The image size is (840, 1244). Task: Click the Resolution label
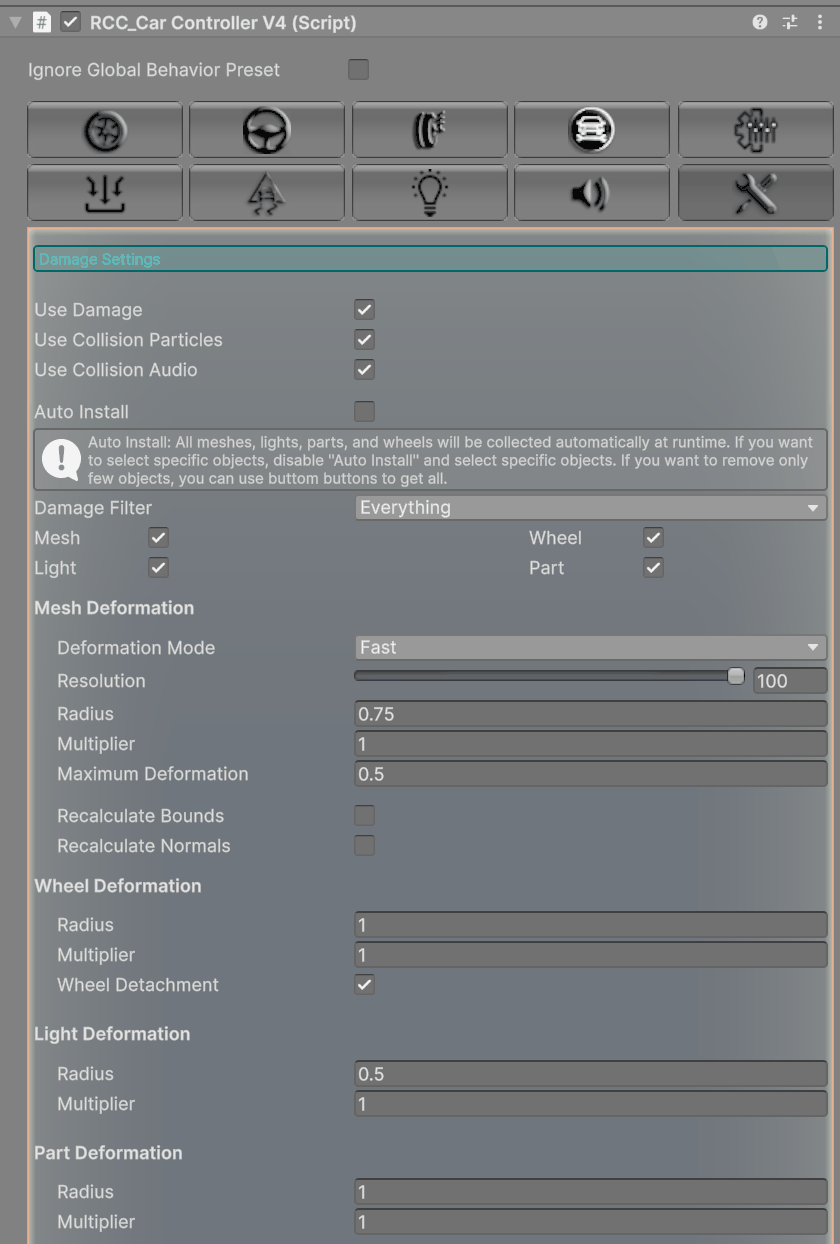(x=101, y=681)
